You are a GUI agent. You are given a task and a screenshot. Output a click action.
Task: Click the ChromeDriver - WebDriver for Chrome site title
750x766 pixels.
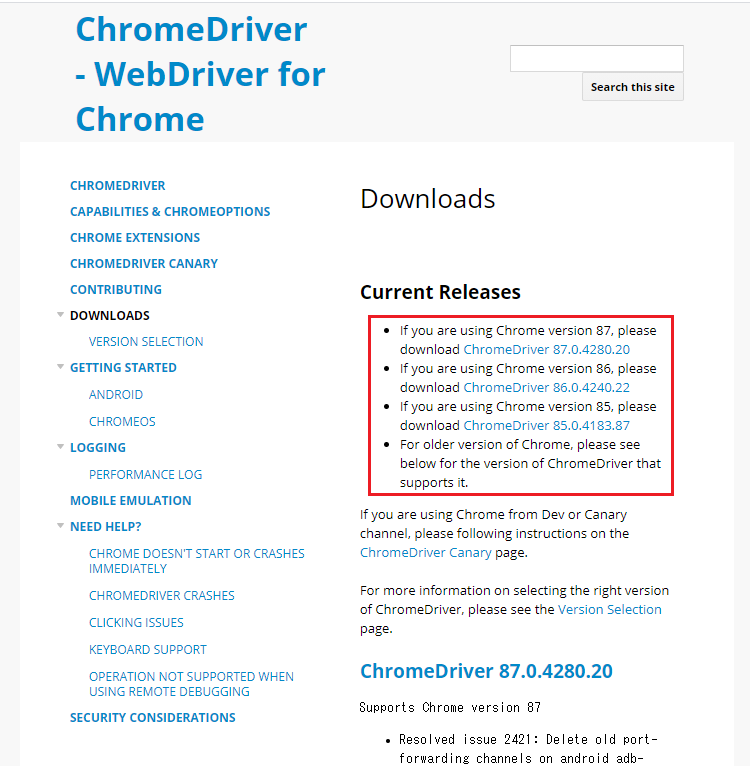pyautogui.click(x=200, y=74)
